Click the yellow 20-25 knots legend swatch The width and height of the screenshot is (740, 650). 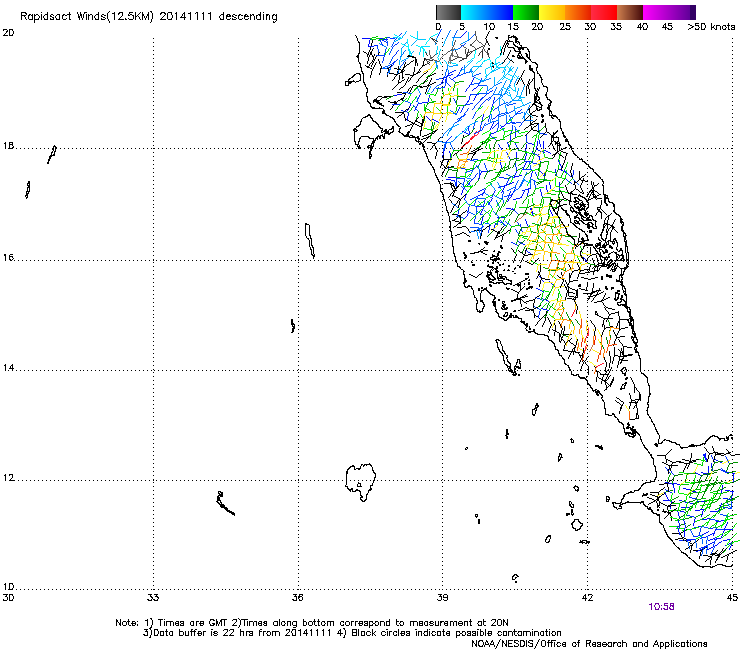coord(552,12)
